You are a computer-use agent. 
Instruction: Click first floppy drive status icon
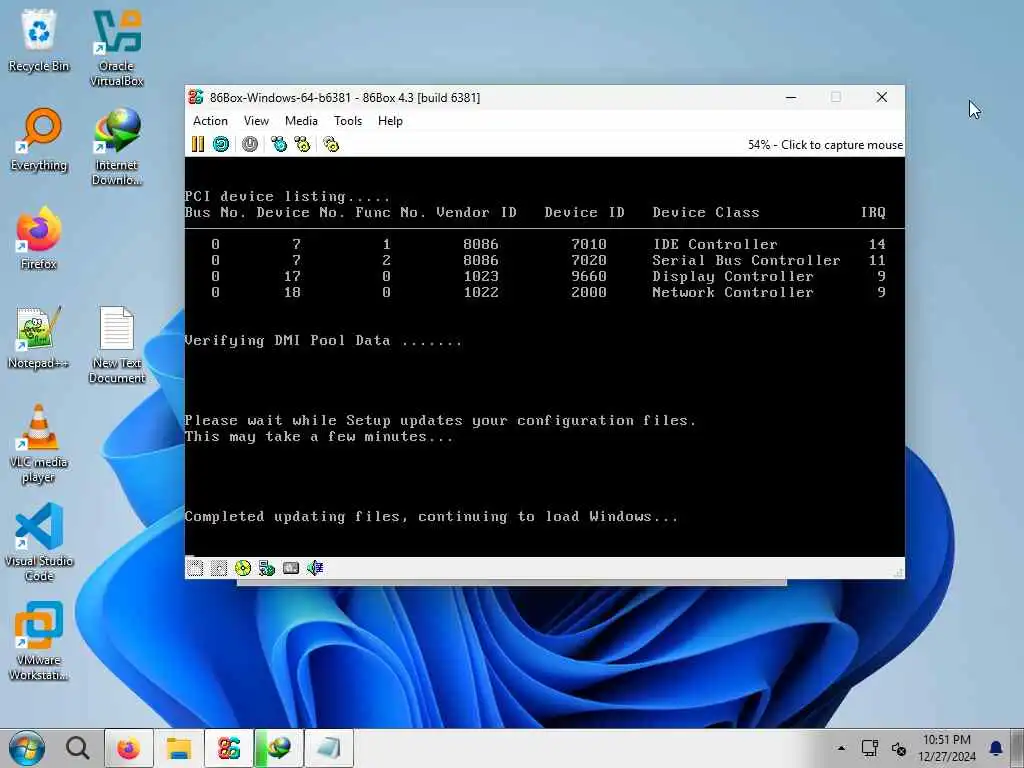coord(195,568)
